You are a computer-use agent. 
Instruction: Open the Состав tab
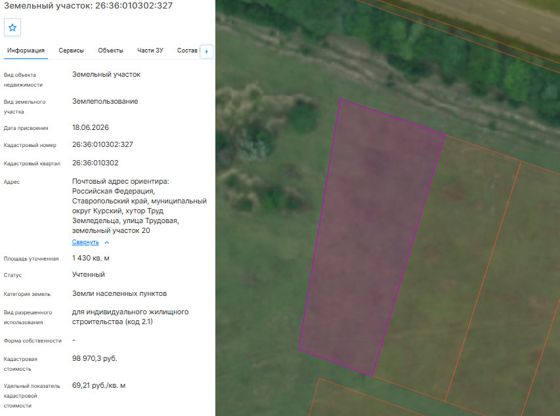(x=187, y=51)
